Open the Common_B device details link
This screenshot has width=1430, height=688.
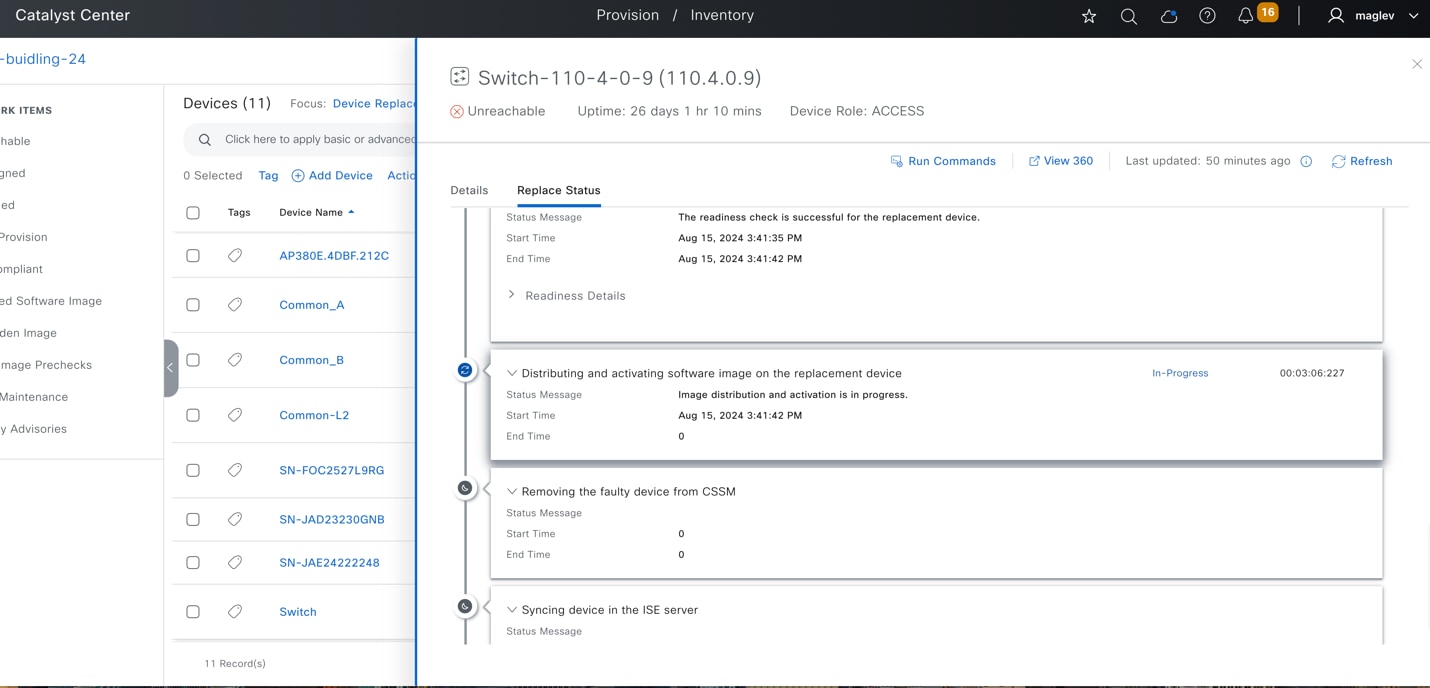coord(311,359)
